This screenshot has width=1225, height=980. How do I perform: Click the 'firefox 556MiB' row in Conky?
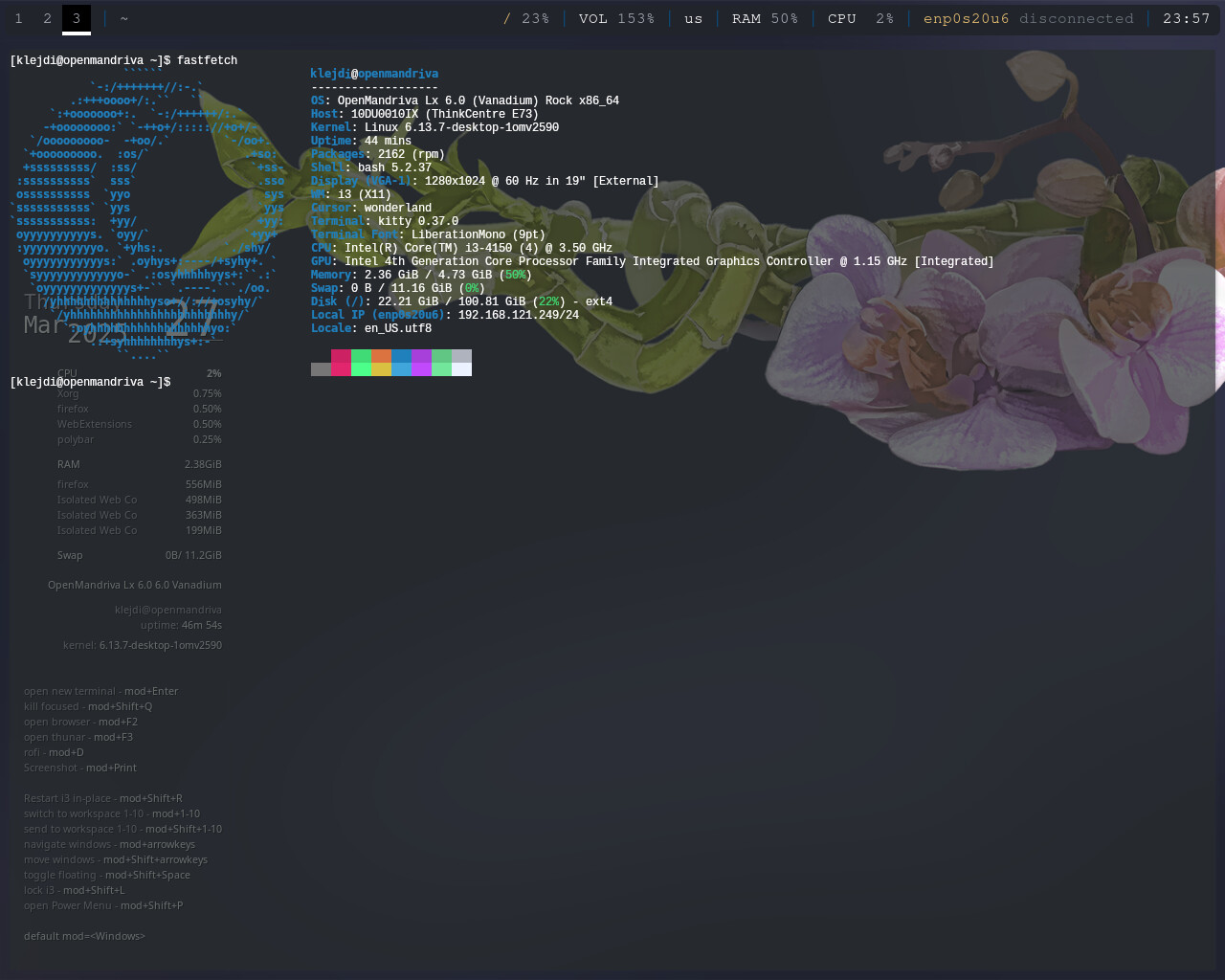coord(139,484)
